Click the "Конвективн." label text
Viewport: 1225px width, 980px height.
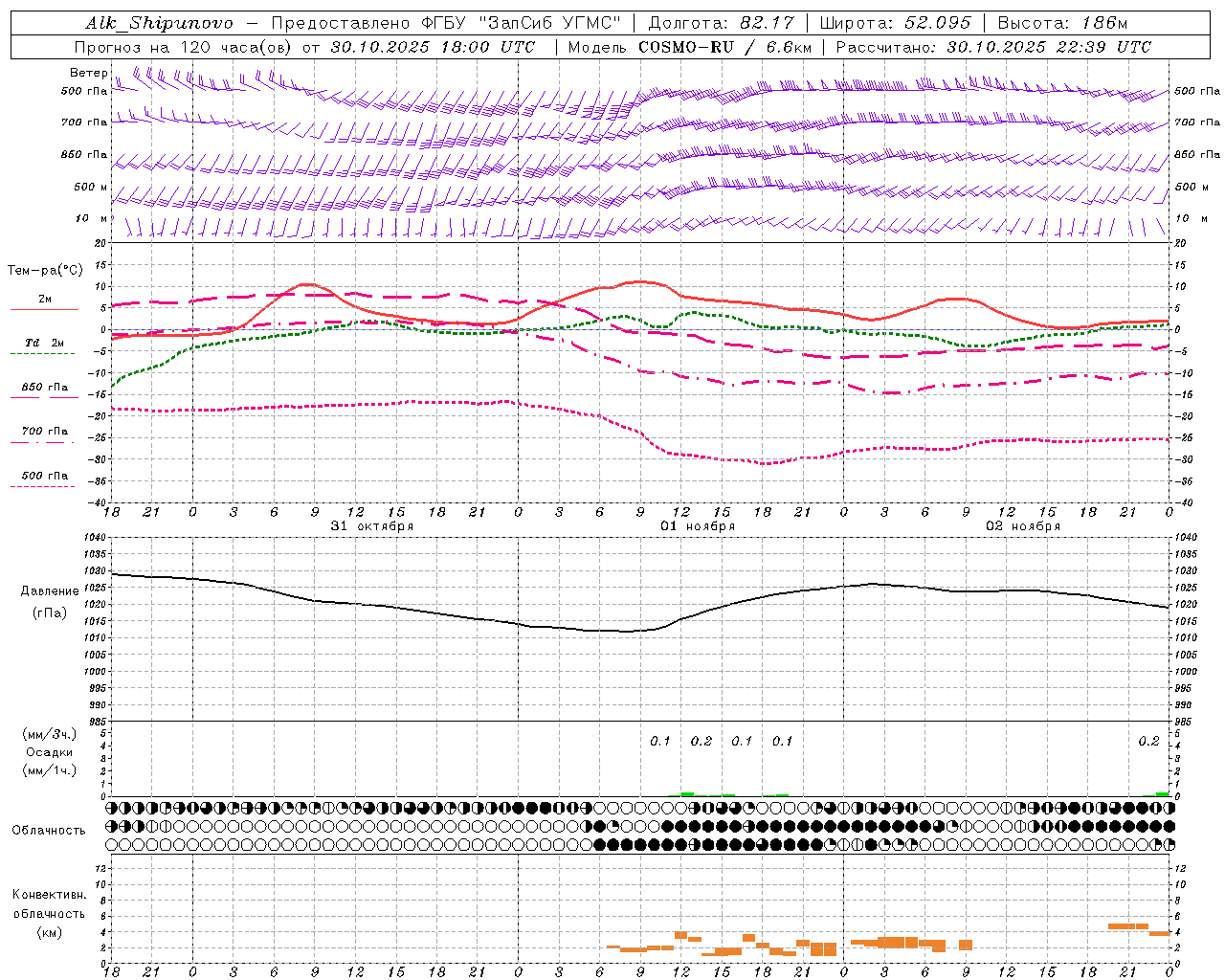(x=50, y=895)
